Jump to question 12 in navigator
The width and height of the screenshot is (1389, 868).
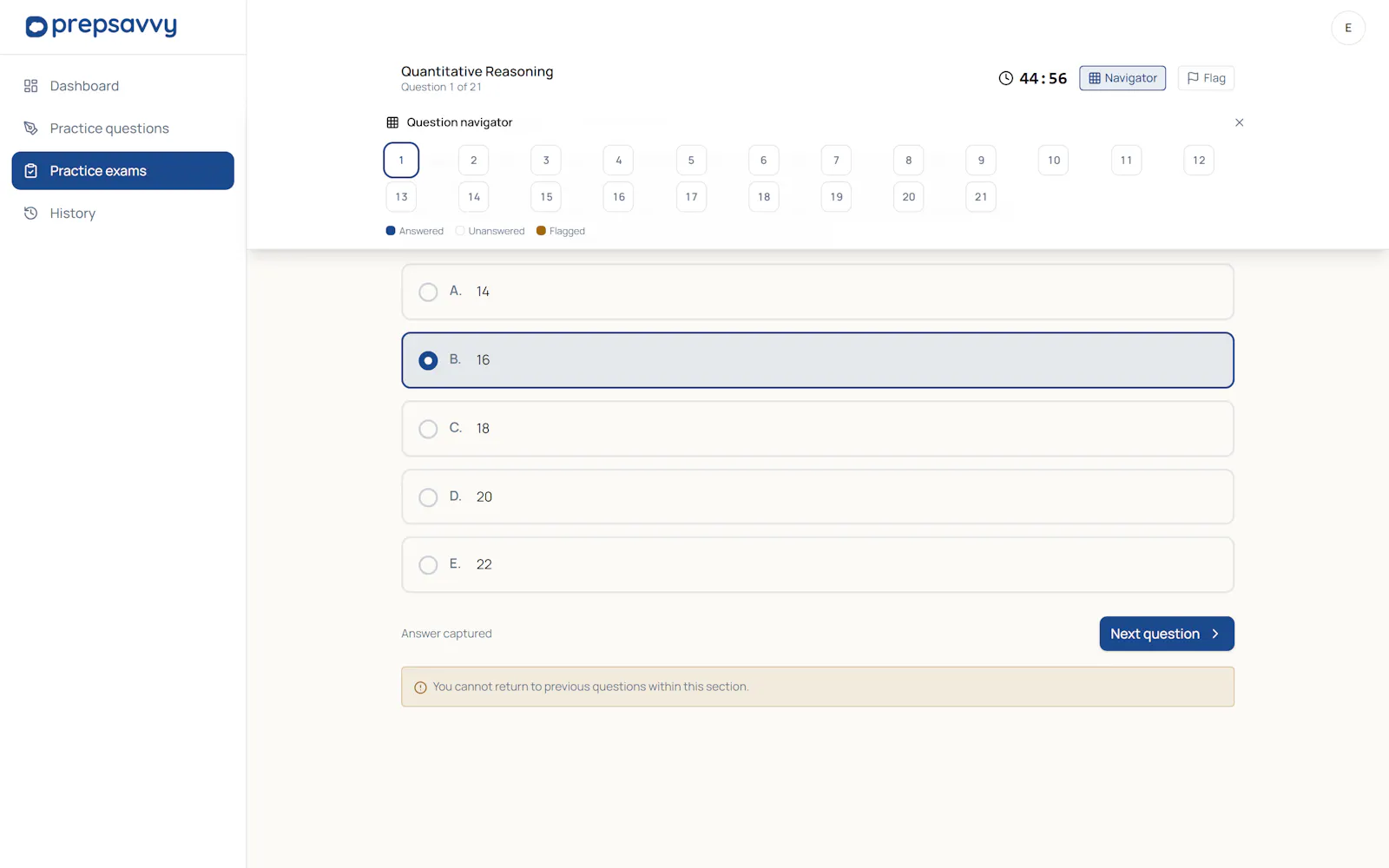1199,160
